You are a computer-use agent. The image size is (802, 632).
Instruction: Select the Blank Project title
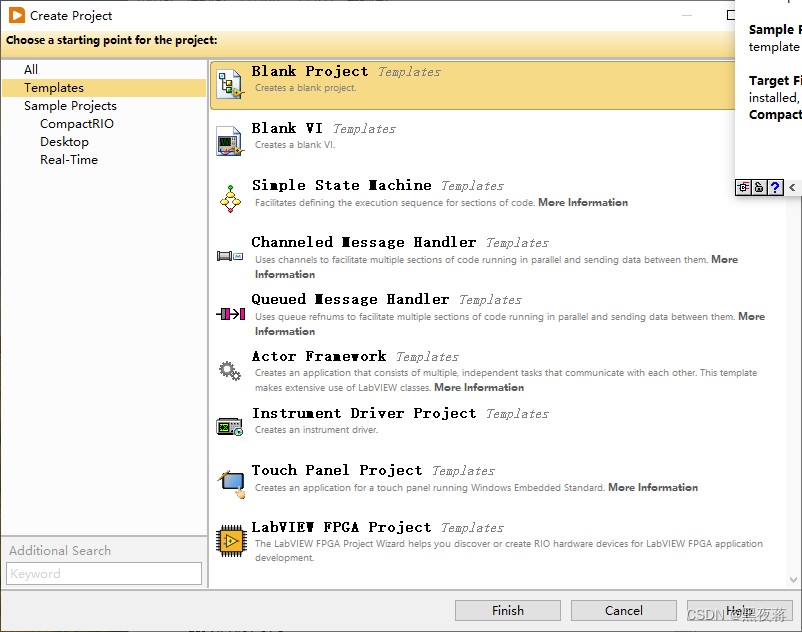309,72
